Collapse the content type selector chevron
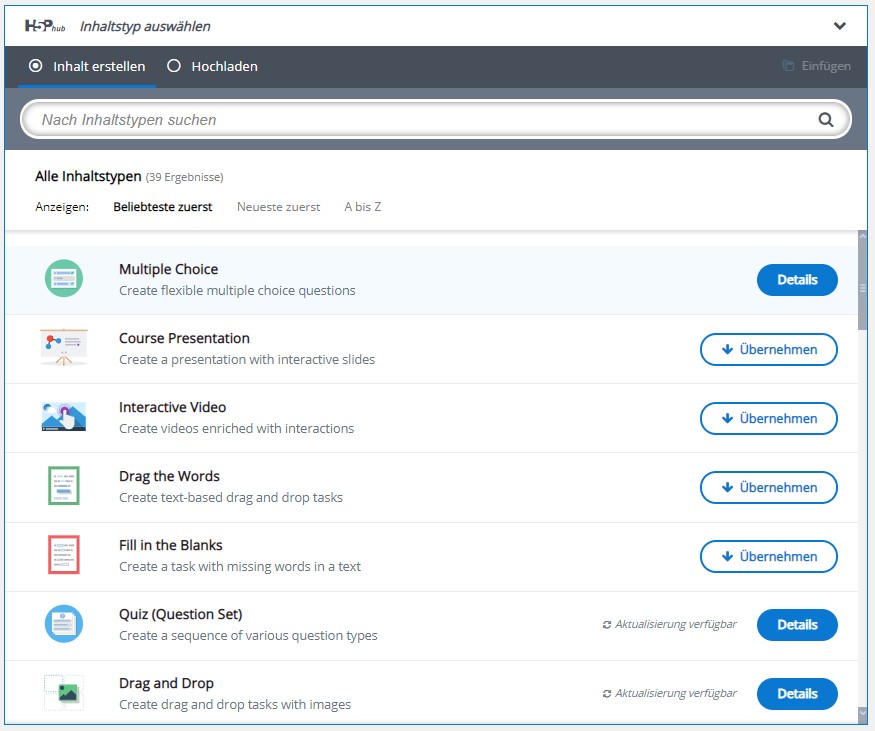Screen dimensions: 875x731 coord(839,26)
